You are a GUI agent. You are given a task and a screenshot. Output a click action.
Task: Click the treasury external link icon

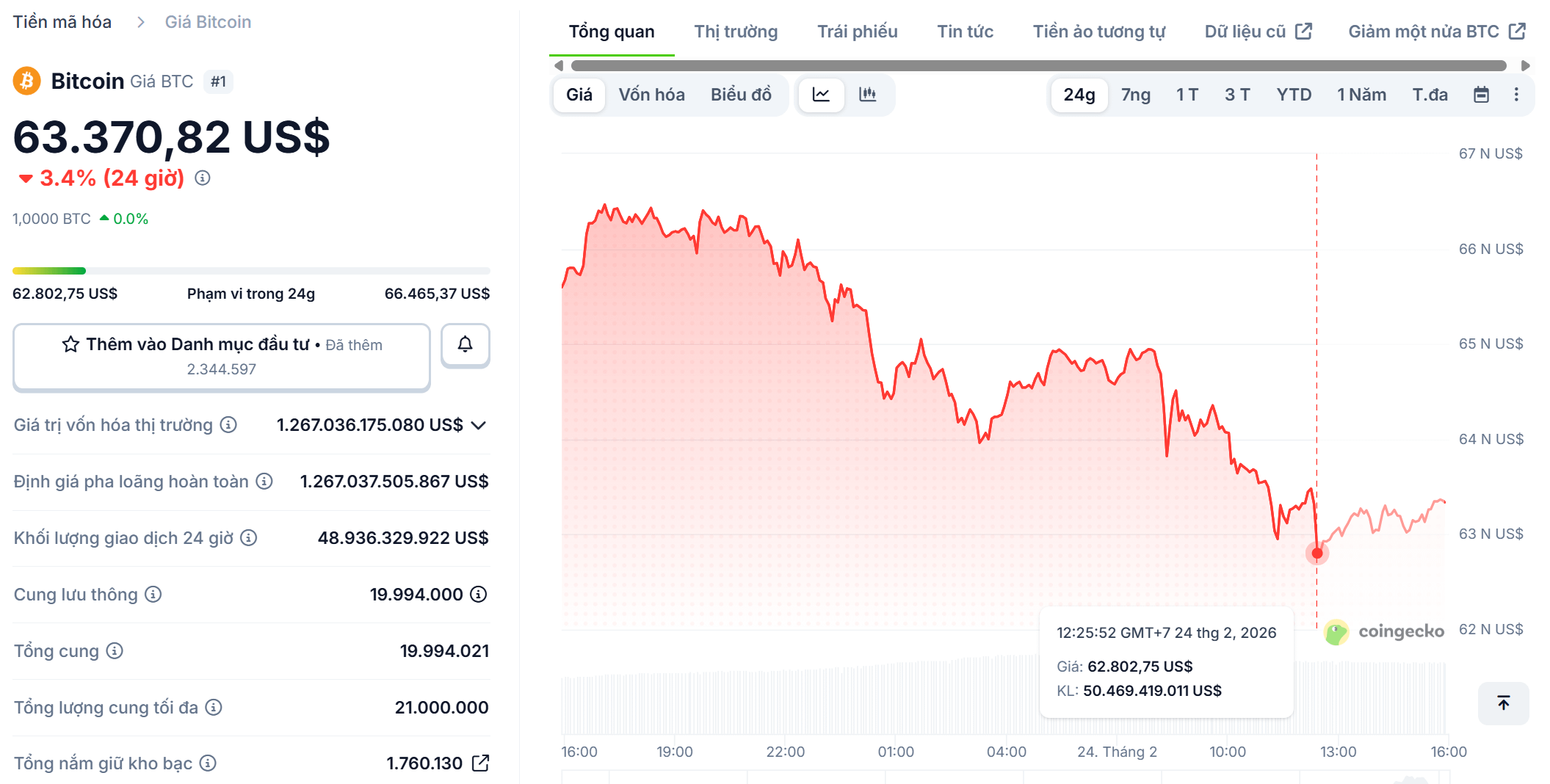point(481,763)
